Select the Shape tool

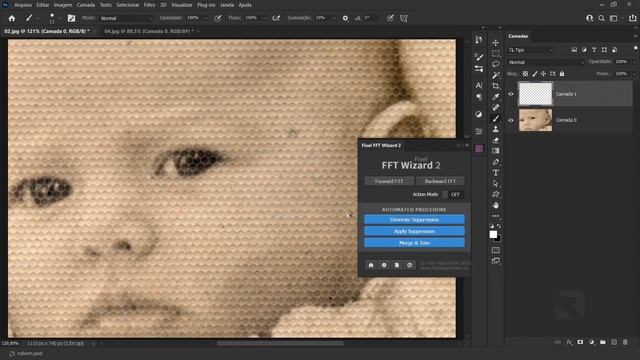pyautogui.click(x=496, y=194)
